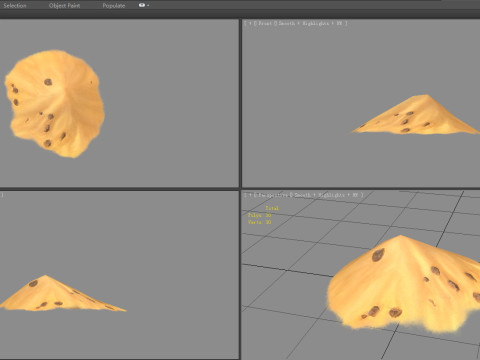Select the sand pile in the top-left viewport

click(x=55, y=103)
